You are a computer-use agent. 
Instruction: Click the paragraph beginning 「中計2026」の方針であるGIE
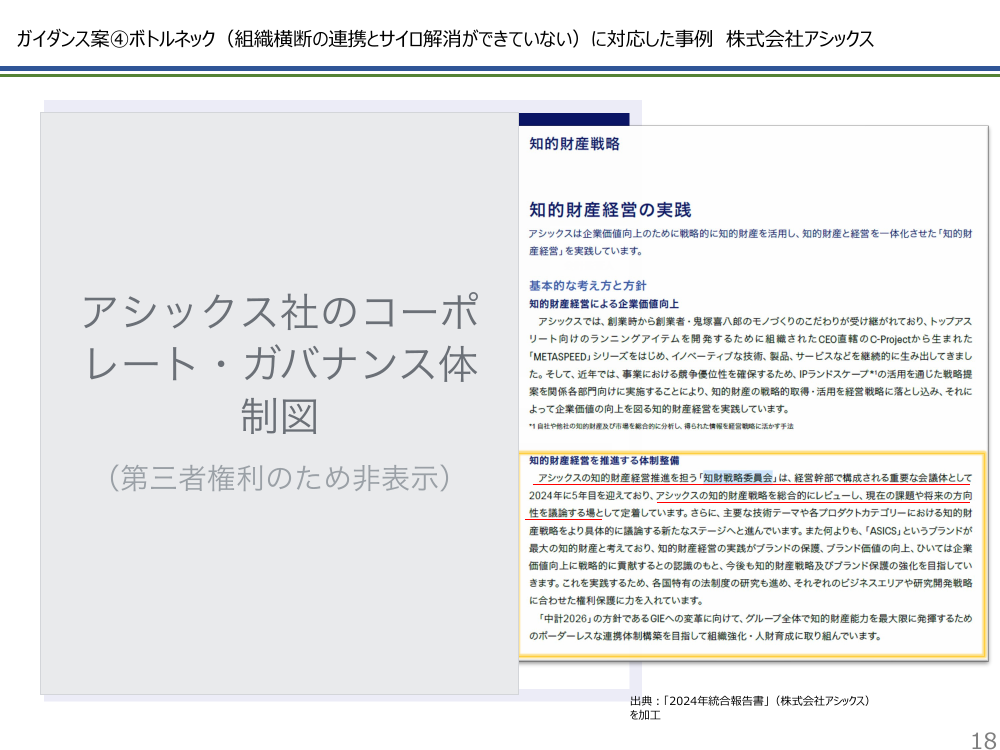tap(751, 627)
